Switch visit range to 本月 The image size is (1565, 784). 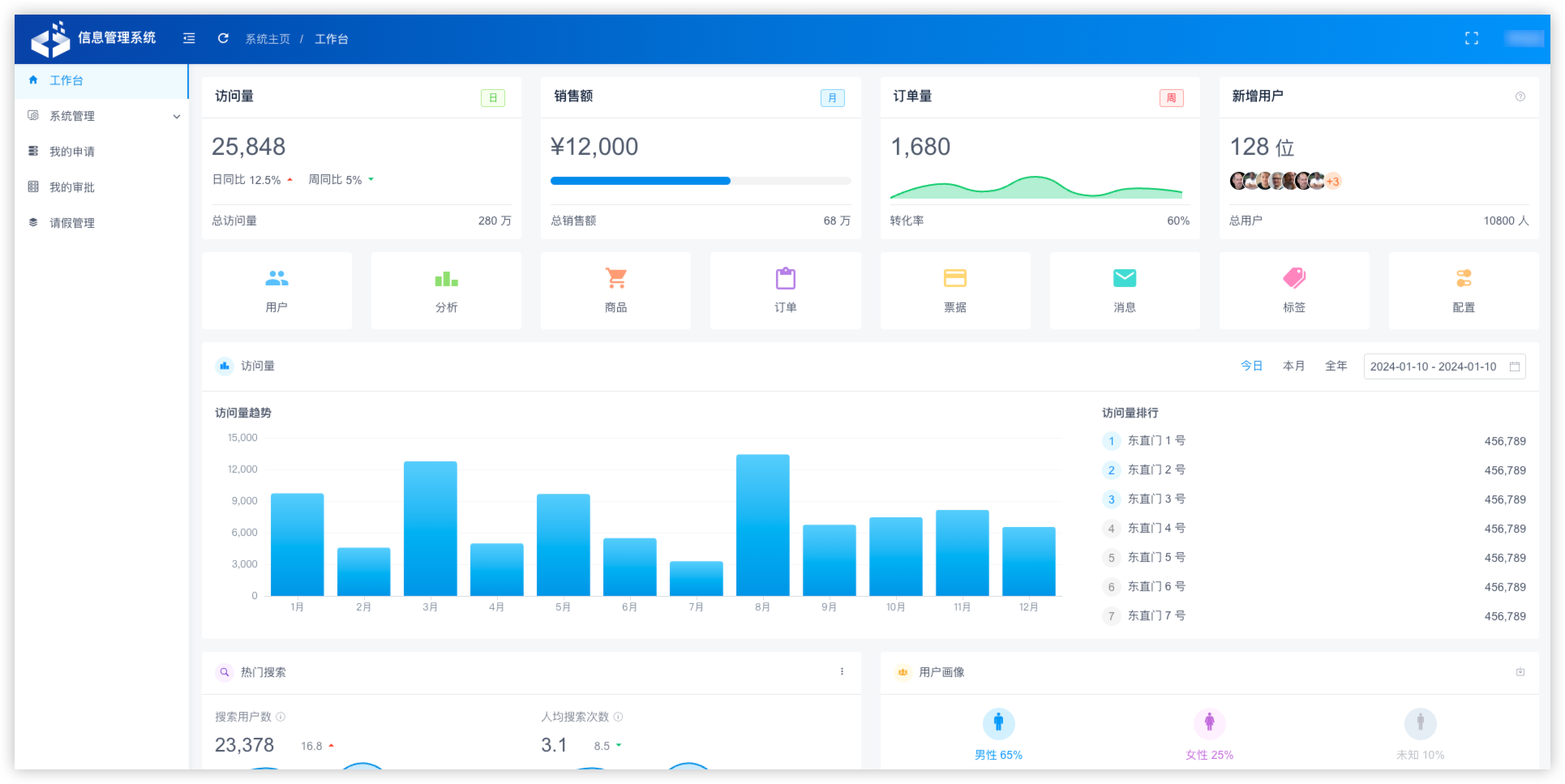pyautogui.click(x=1293, y=366)
